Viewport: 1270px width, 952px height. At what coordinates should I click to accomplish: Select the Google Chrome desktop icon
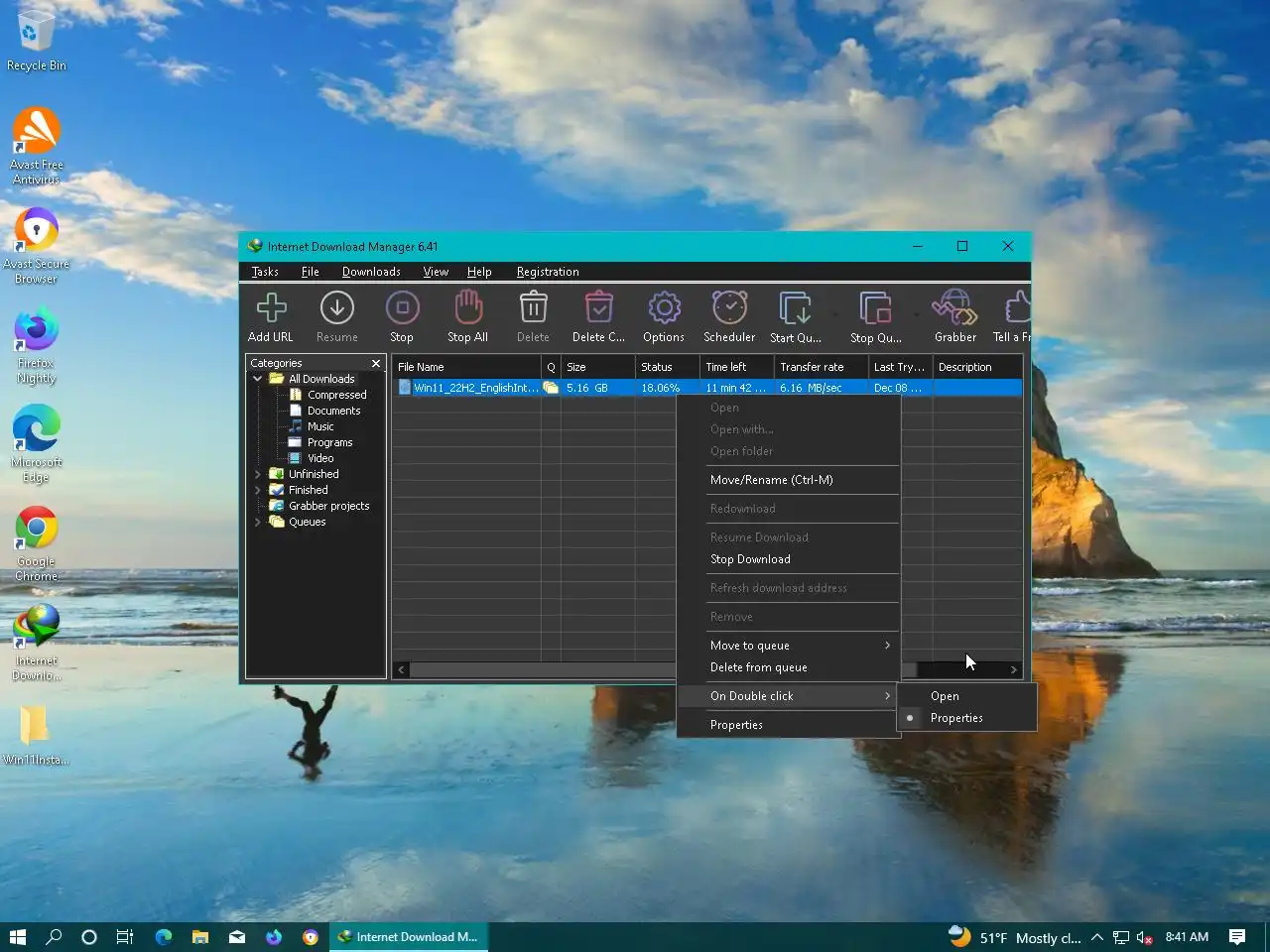coord(37,543)
